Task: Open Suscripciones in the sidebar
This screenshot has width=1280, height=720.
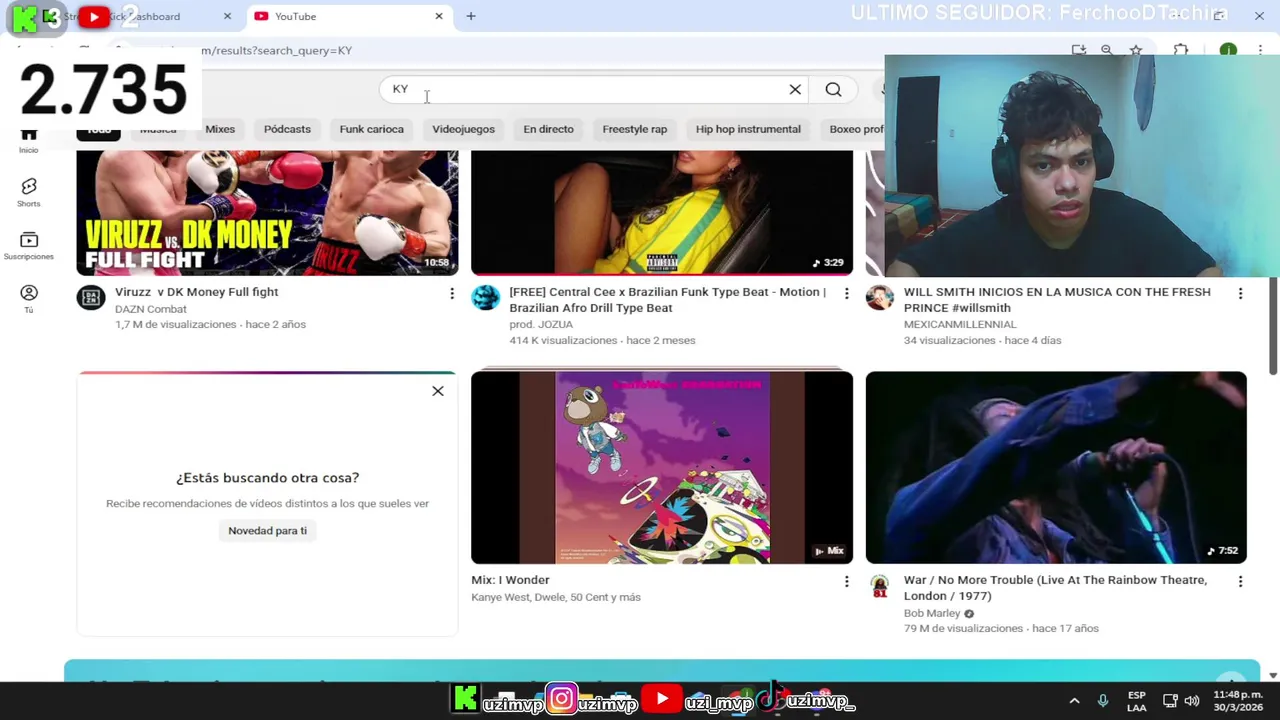Action: [x=28, y=246]
